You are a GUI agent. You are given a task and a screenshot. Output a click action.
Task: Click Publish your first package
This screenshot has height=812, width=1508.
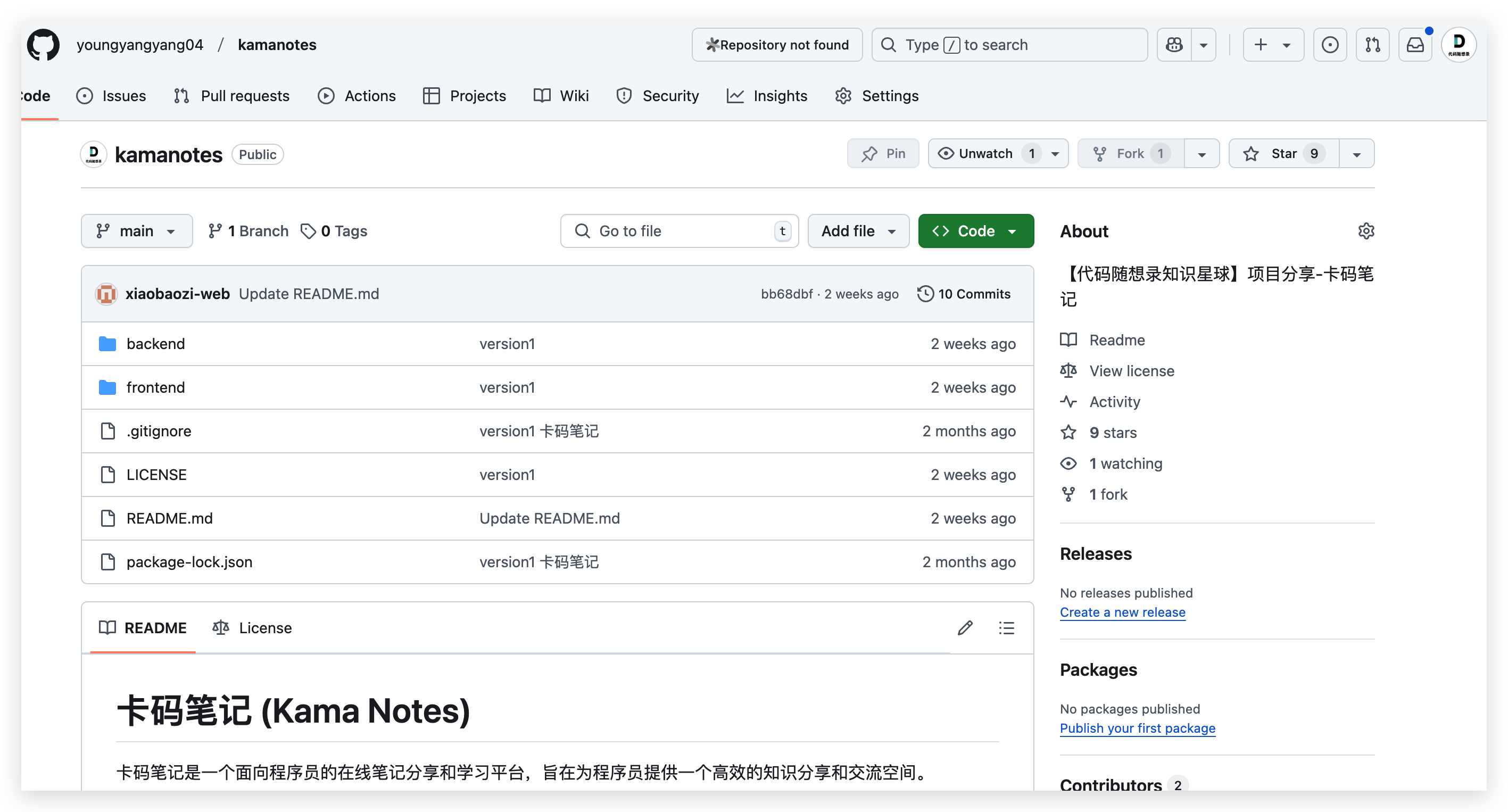point(1138,728)
